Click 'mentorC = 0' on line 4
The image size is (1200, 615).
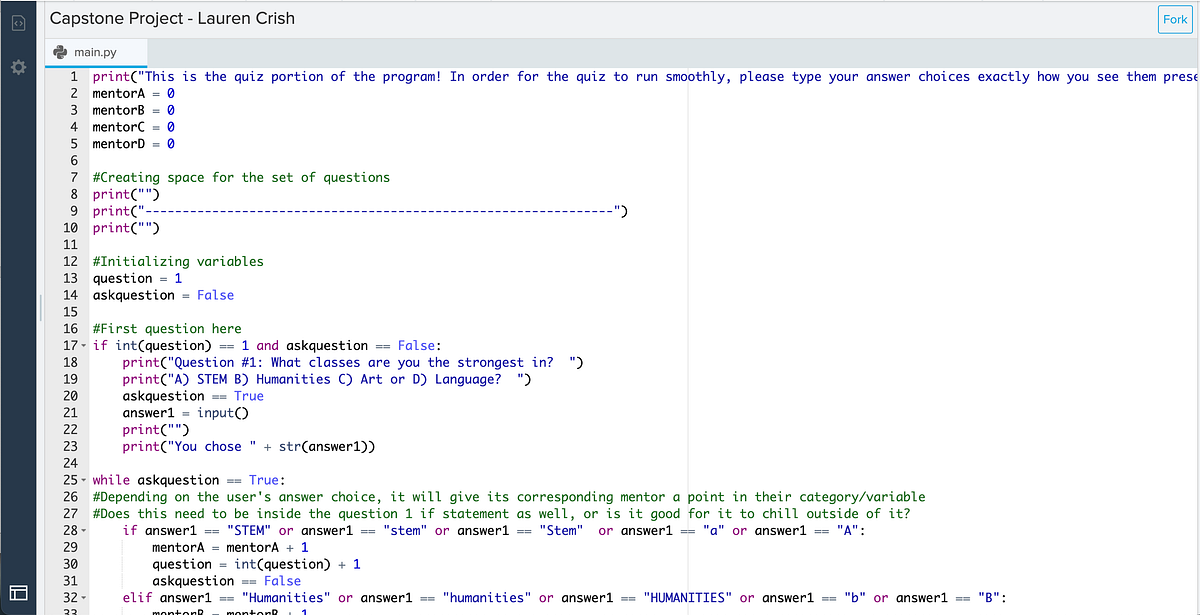(134, 128)
